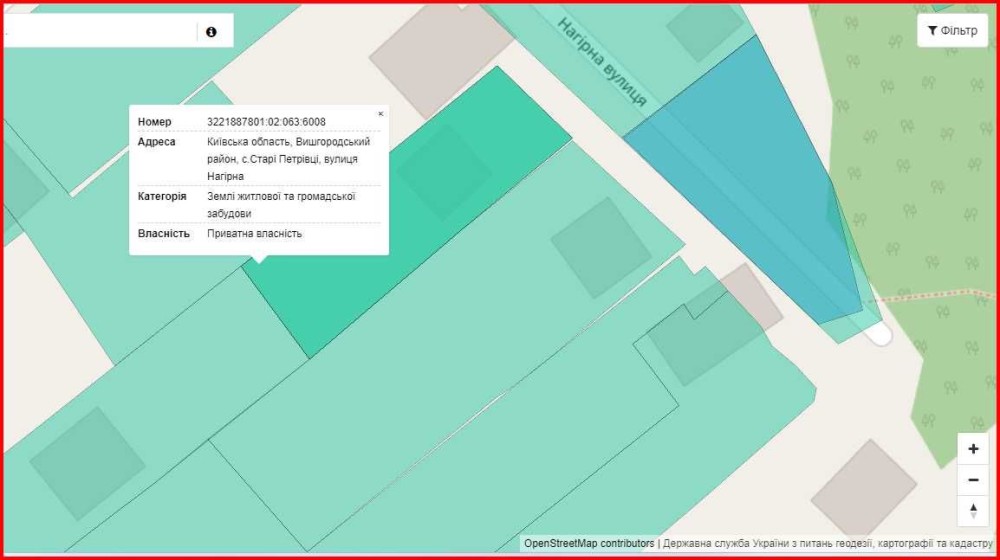Click the Приватна власність ownership value

tap(254, 234)
